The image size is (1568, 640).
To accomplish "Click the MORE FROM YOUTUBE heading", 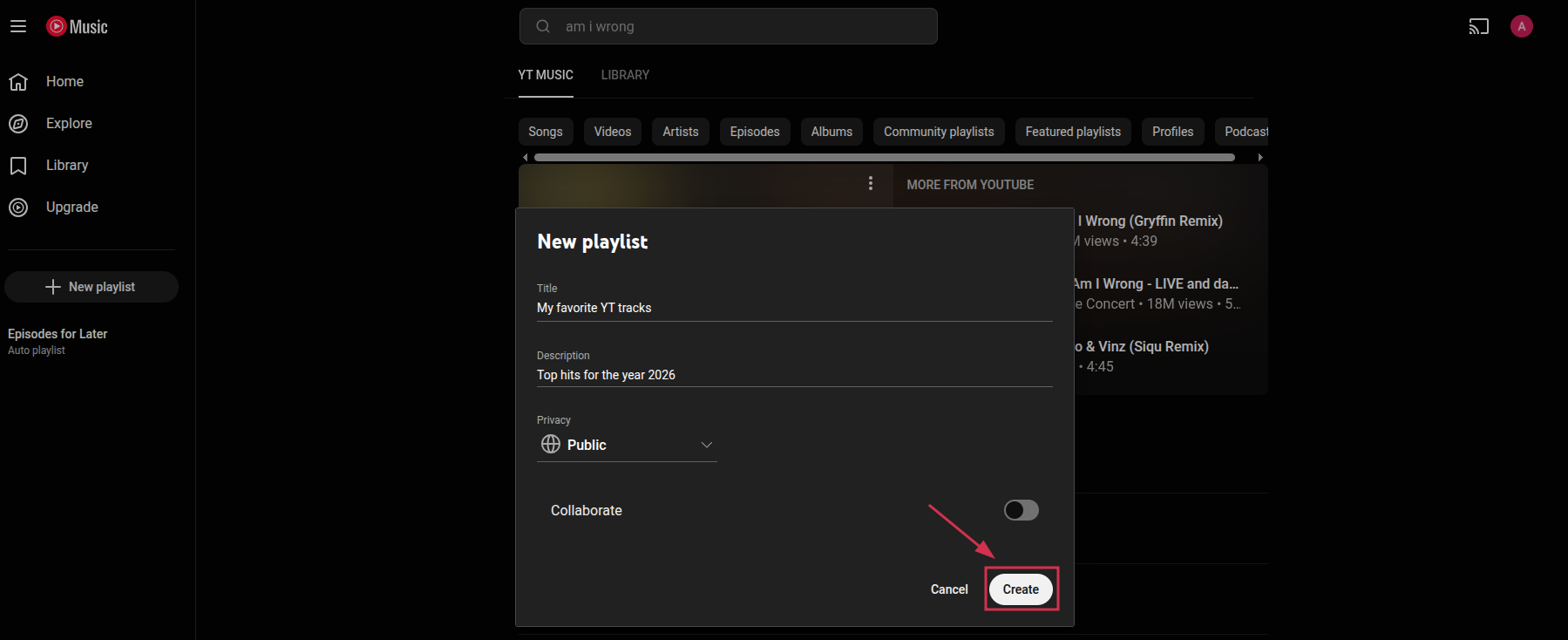I will point(970,185).
